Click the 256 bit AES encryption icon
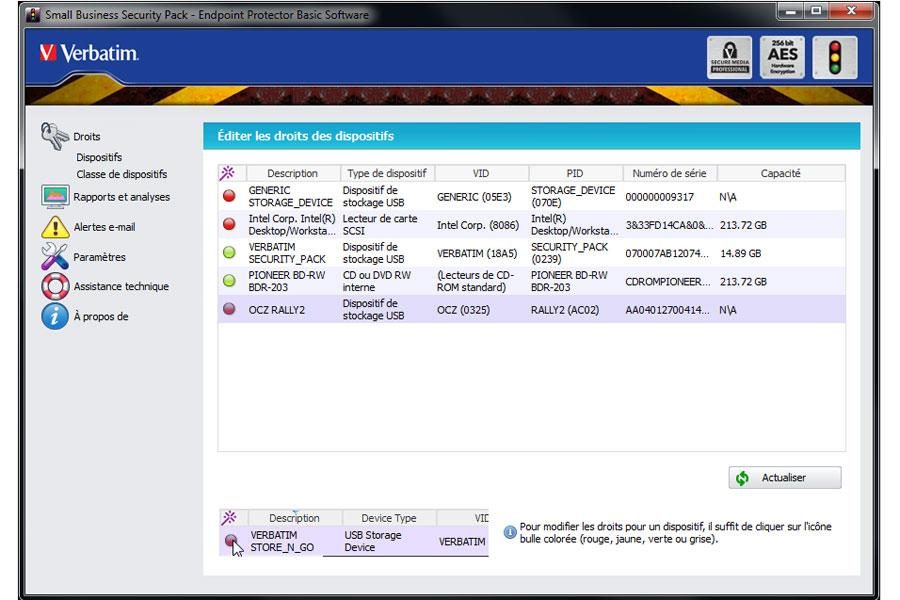The width and height of the screenshot is (900, 600). [x=782, y=57]
